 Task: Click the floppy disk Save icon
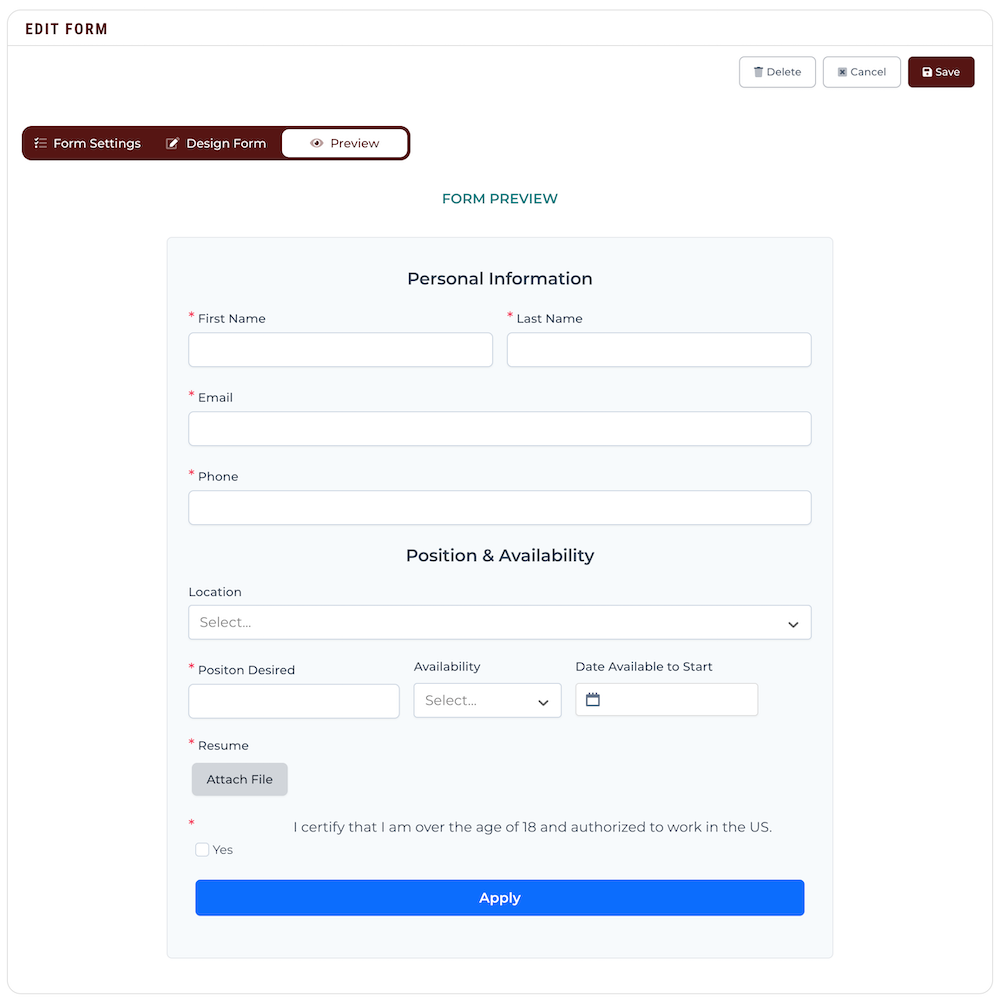[x=927, y=72]
